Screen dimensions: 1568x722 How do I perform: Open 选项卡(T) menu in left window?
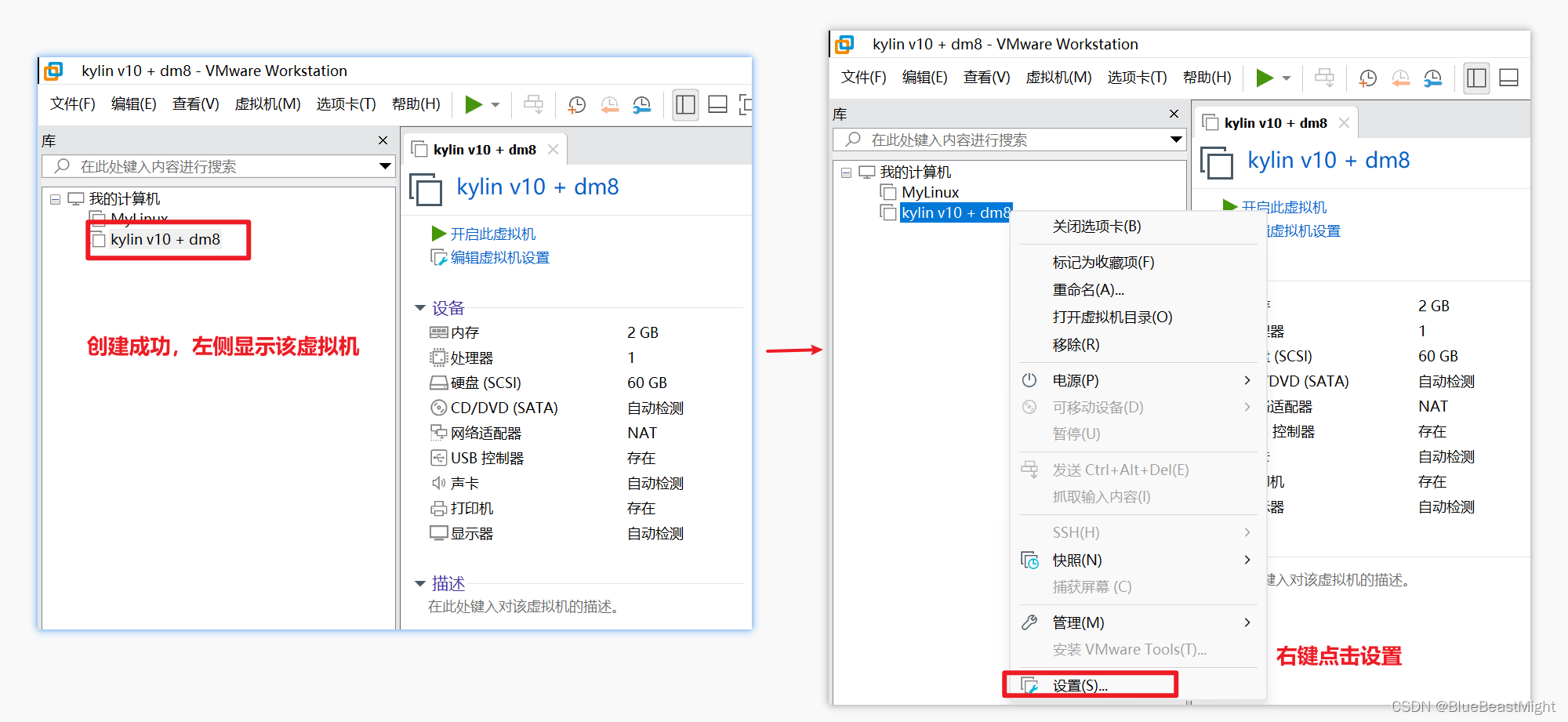click(x=346, y=104)
